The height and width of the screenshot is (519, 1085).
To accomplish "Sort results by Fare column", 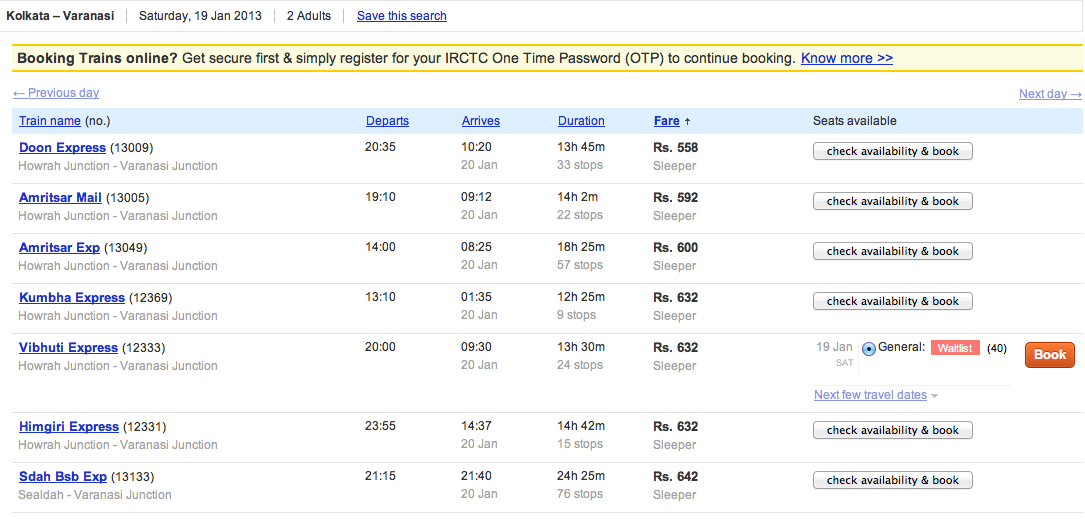I will [666, 121].
